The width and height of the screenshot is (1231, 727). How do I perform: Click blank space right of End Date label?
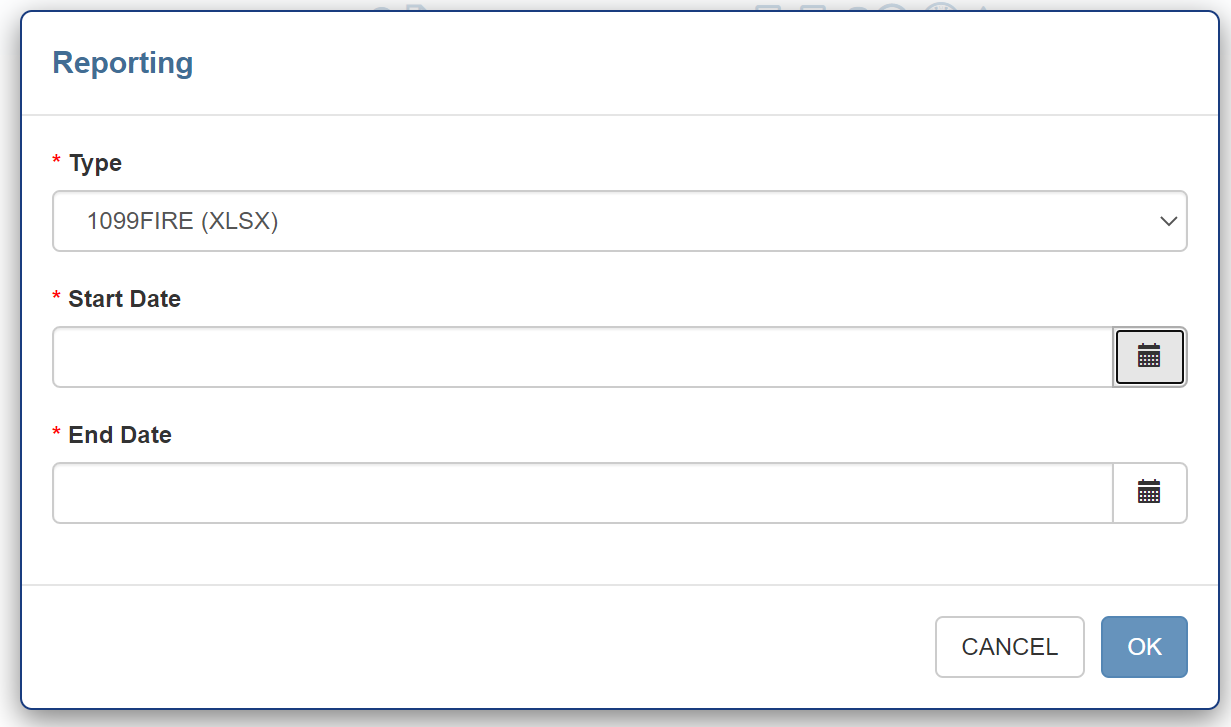[x=600, y=435]
